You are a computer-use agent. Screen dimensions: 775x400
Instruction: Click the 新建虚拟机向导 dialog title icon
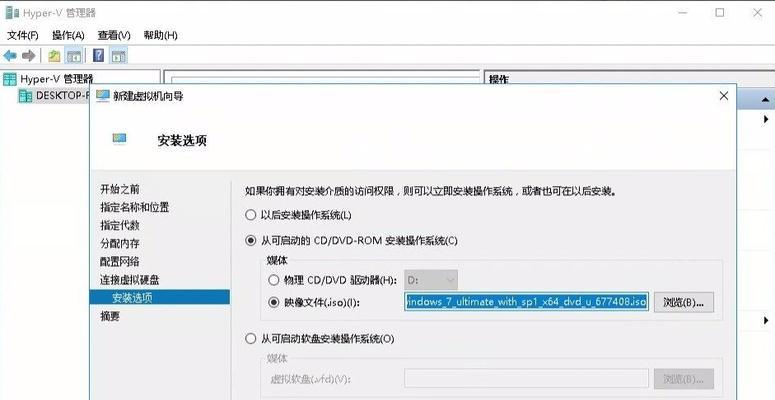point(102,96)
